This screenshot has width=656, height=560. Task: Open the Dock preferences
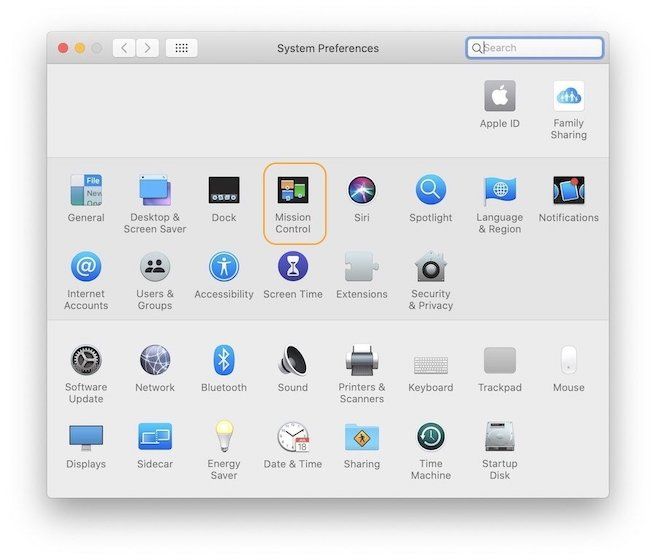(x=224, y=191)
